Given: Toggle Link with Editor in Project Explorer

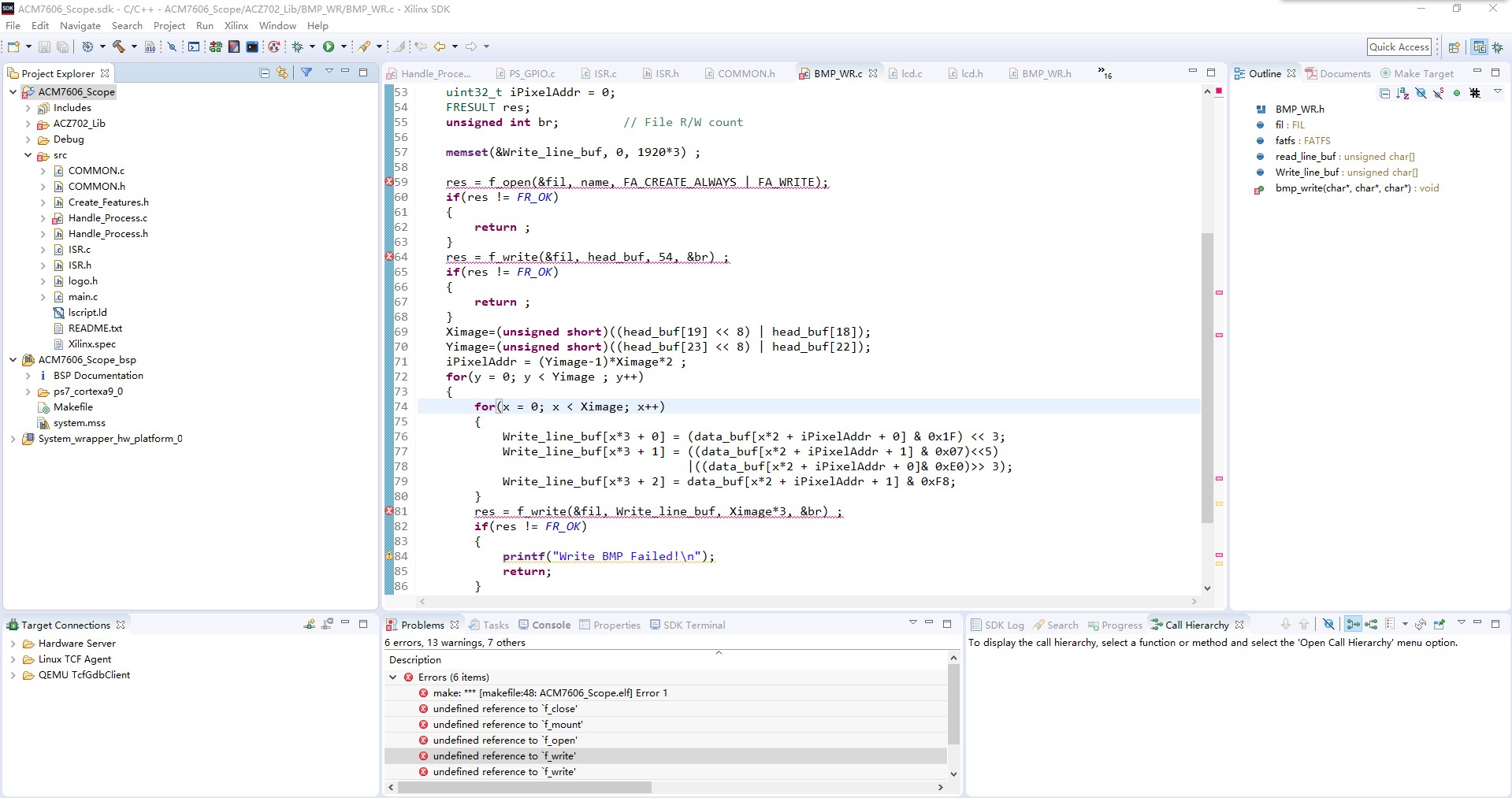Looking at the screenshot, I should pos(282,73).
